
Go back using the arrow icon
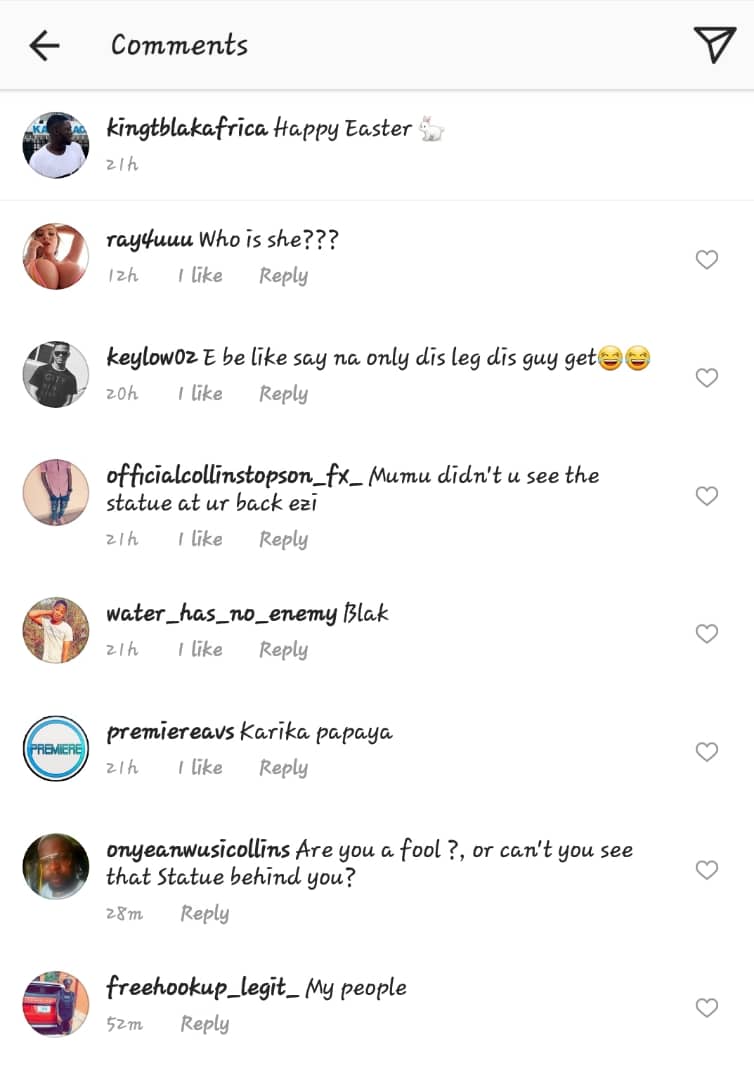point(44,45)
